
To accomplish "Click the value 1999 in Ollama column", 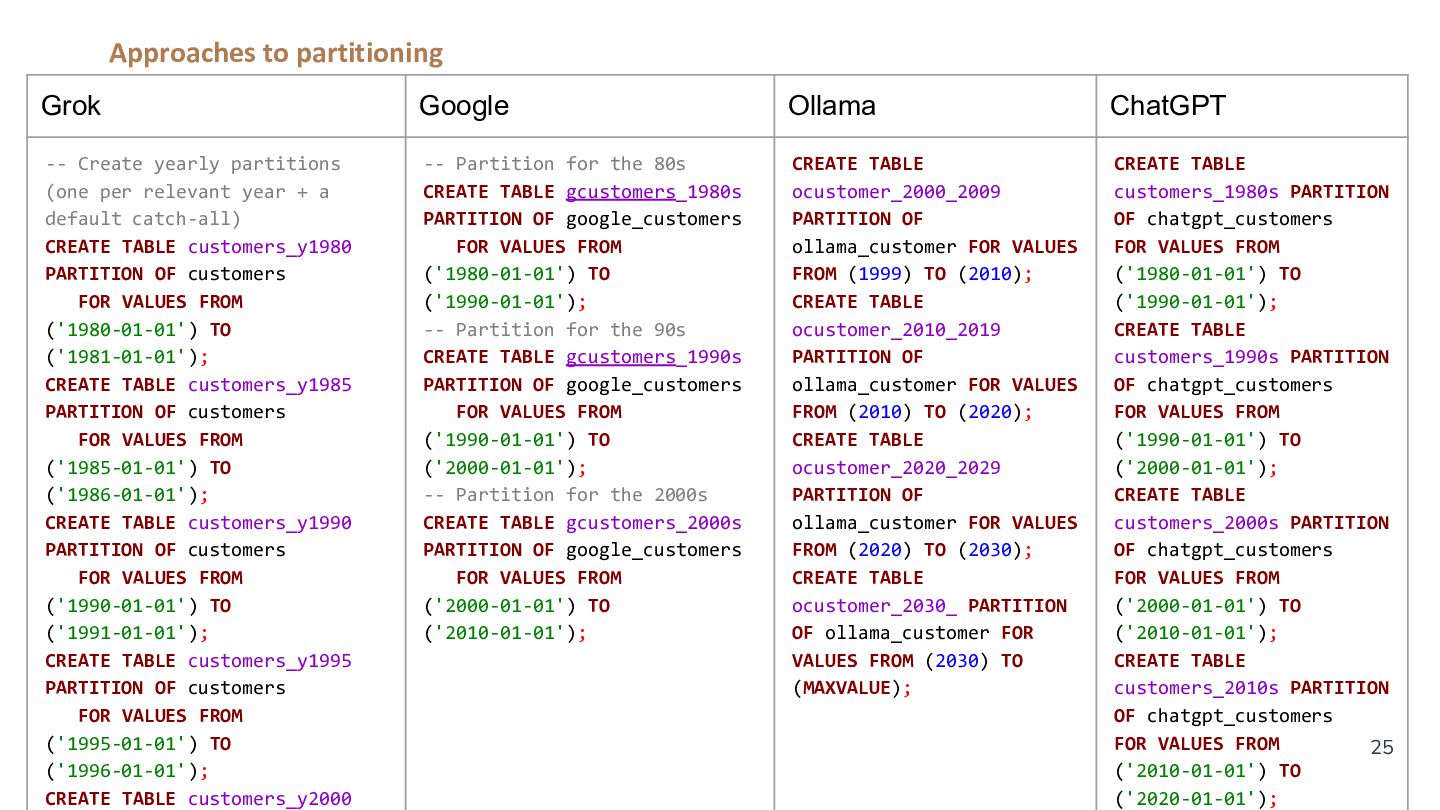I will coord(880,274).
